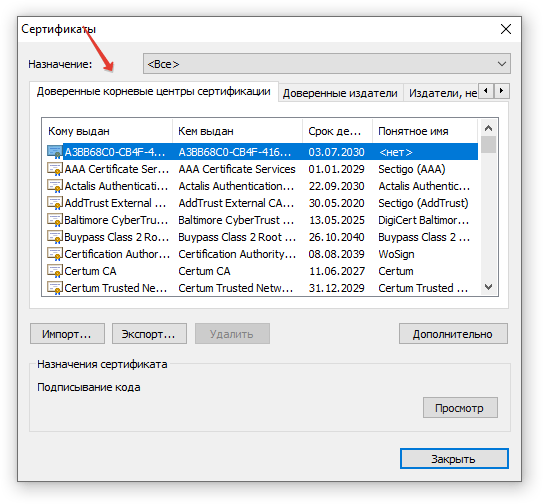This screenshot has width=543, height=504.
Task: Click the Экспорт... button
Action: tap(149, 334)
